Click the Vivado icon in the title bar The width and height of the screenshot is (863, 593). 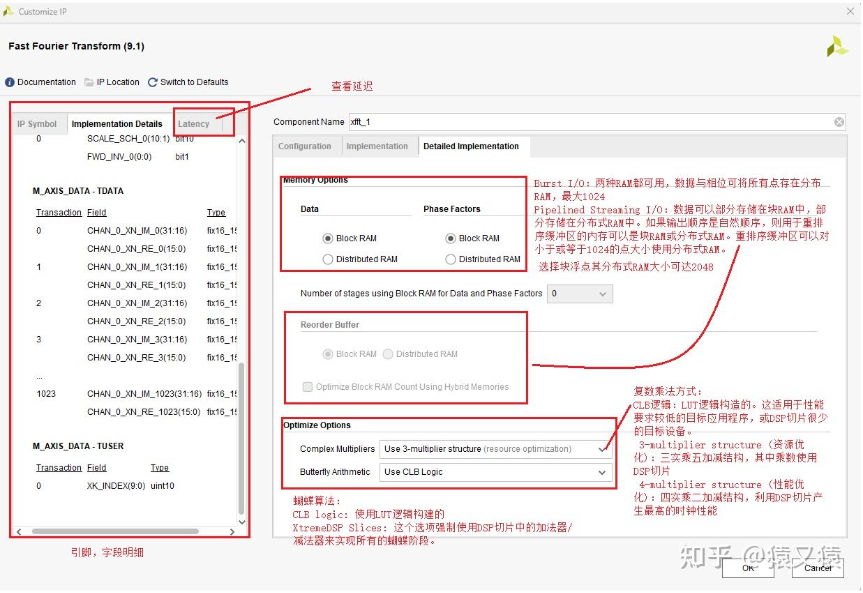[9, 10]
